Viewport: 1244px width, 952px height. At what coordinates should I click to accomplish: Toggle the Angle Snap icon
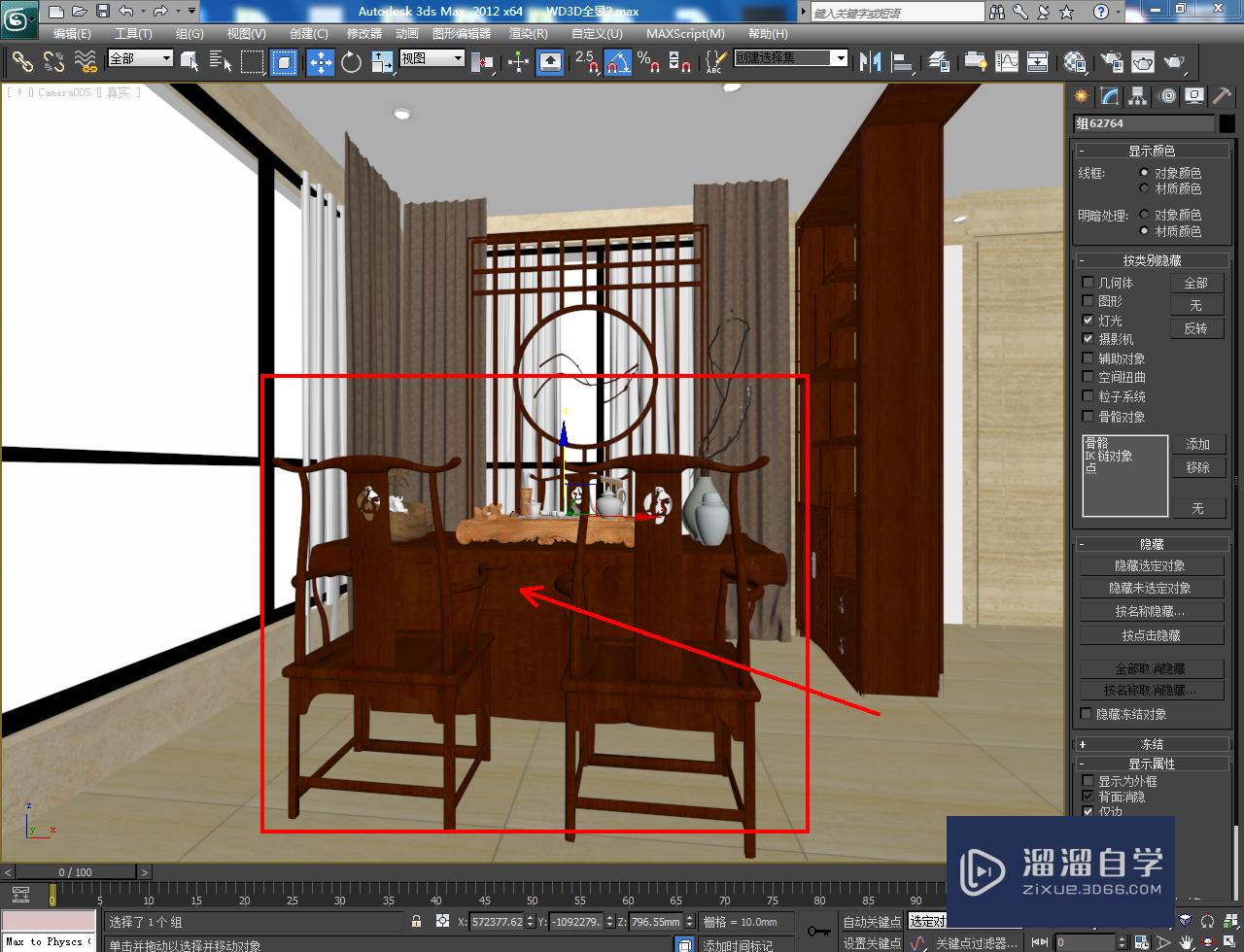coord(617,62)
